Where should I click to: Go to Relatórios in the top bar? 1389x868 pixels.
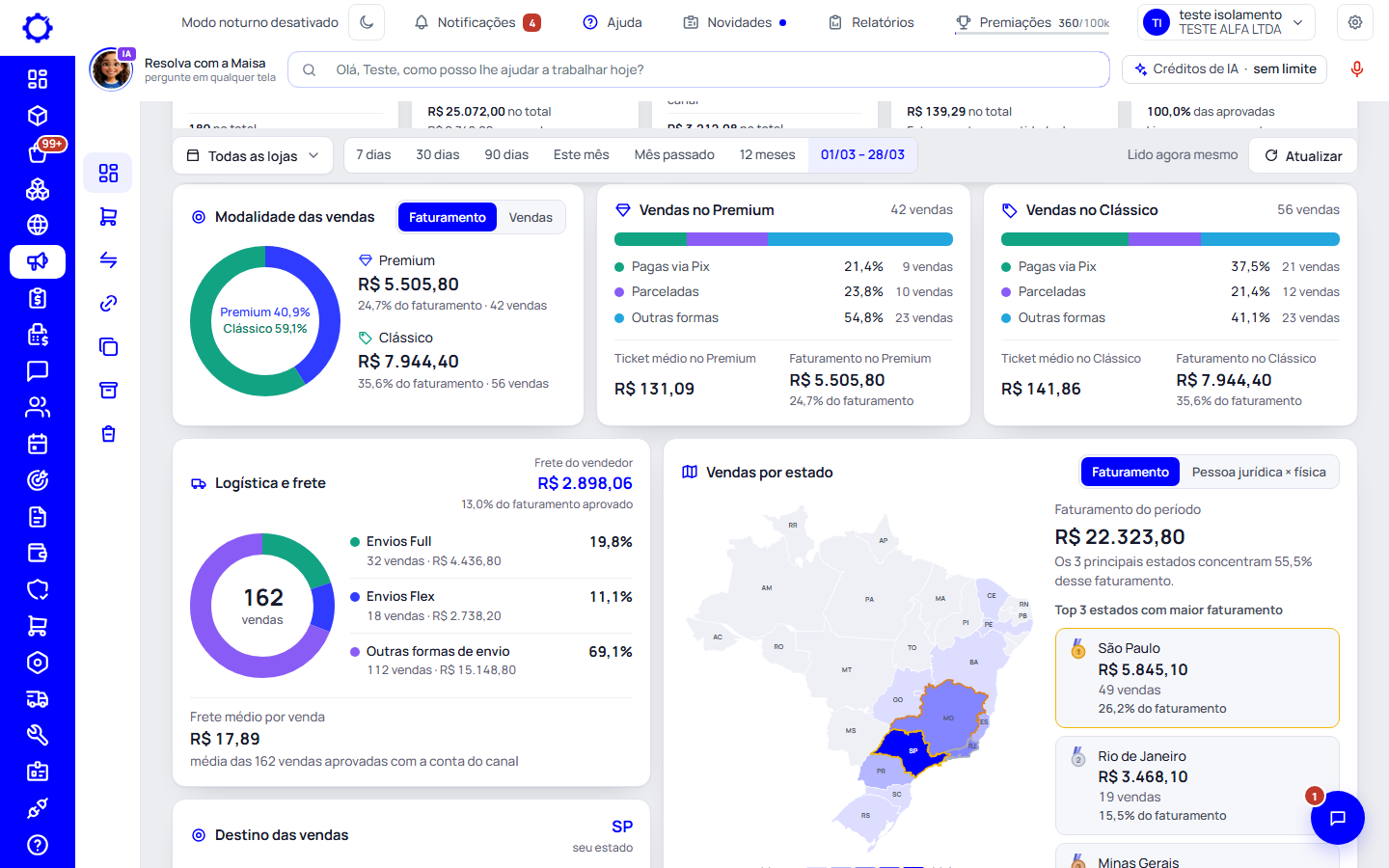(x=871, y=22)
